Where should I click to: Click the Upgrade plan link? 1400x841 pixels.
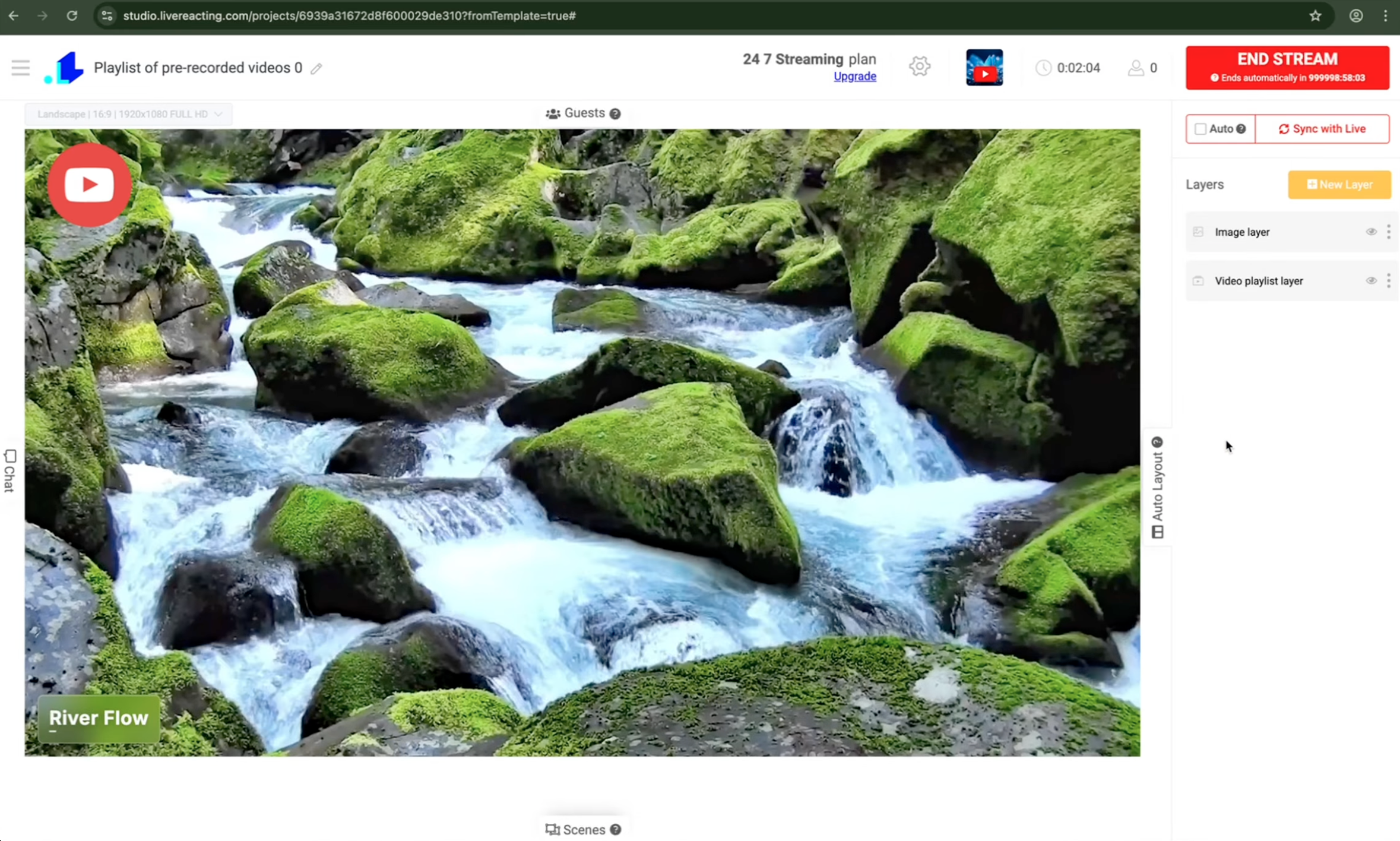pos(854,77)
